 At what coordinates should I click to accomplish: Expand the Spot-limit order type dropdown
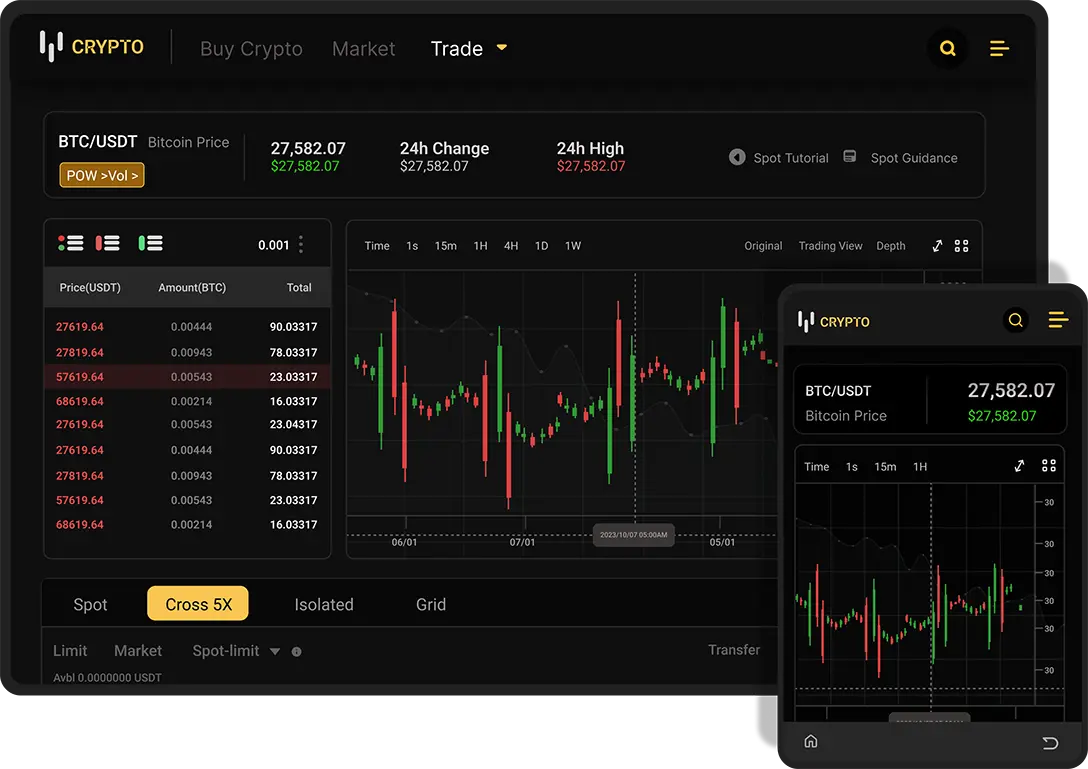pyautogui.click(x=240, y=651)
